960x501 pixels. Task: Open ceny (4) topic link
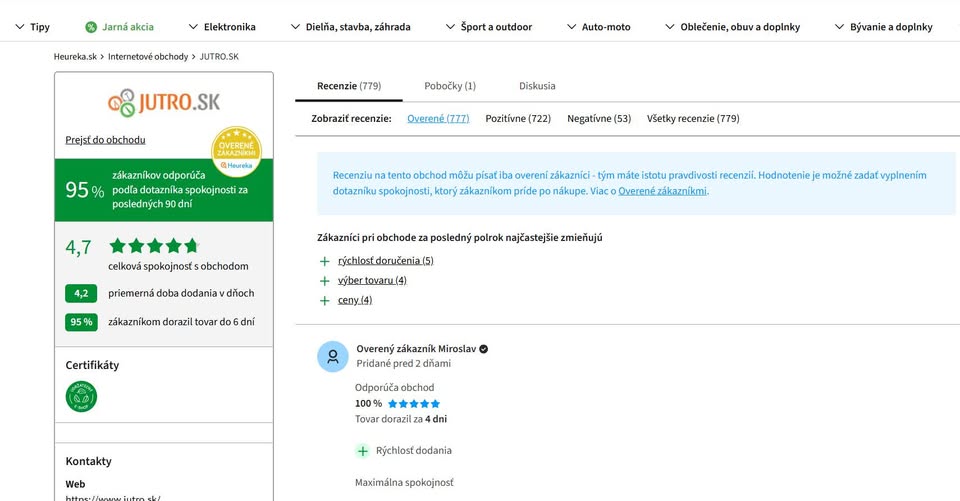click(x=355, y=300)
